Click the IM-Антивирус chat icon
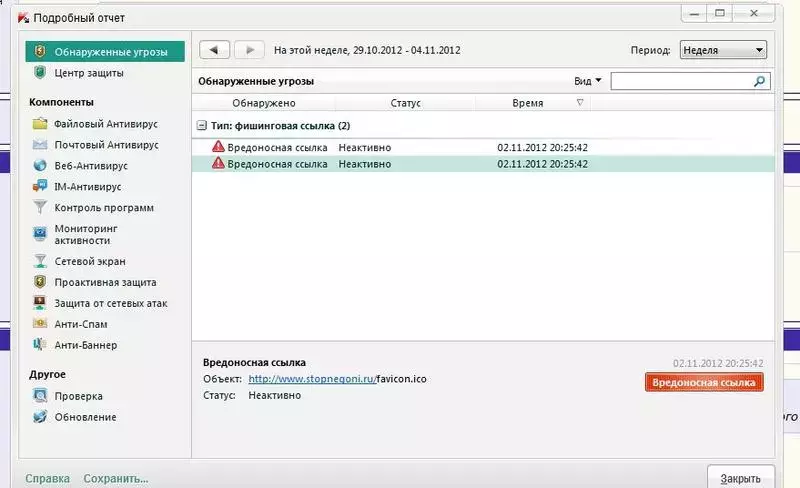Image resolution: width=800 pixels, height=488 pixels. pos(40,186)
